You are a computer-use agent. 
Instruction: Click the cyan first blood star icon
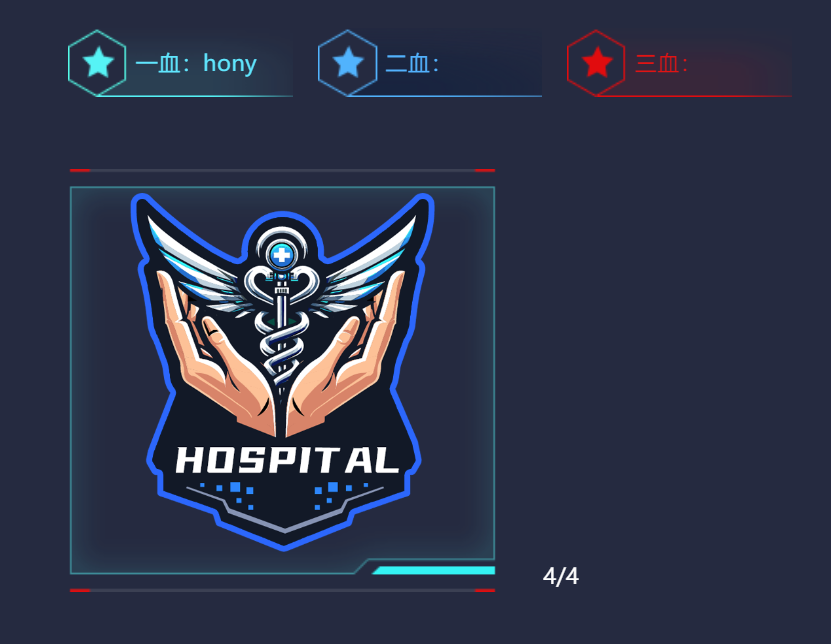98,63
